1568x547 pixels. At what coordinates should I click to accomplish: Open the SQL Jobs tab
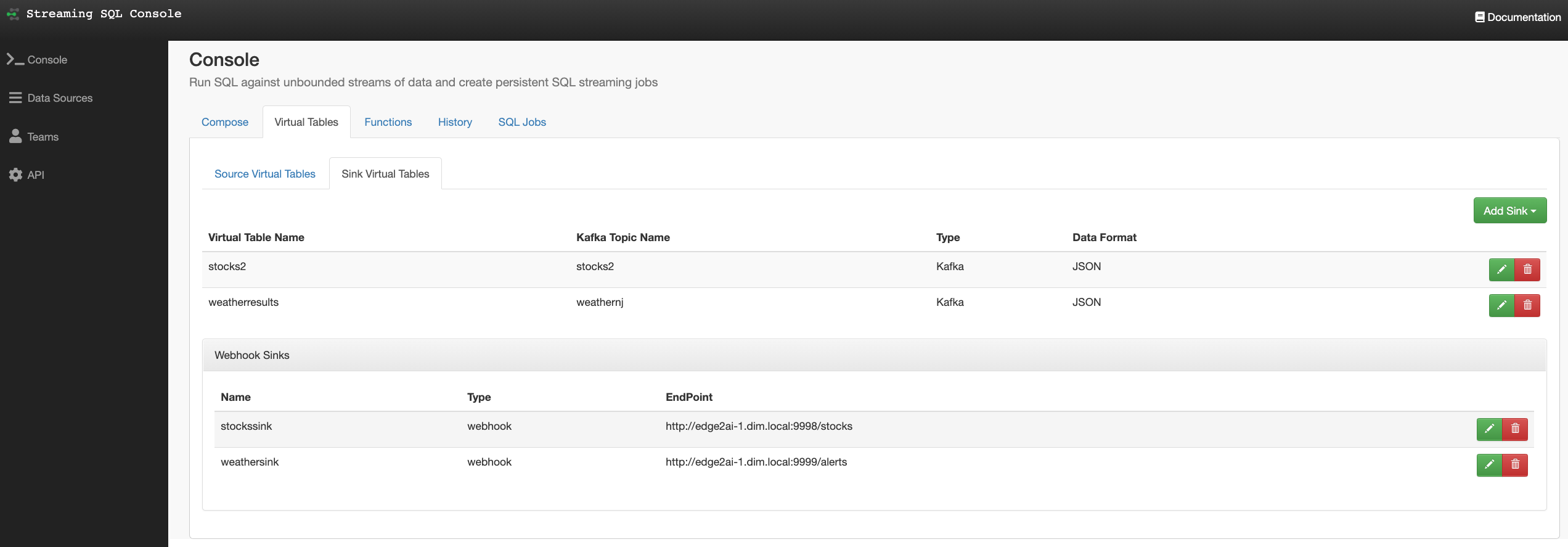[x=522, y=122]
